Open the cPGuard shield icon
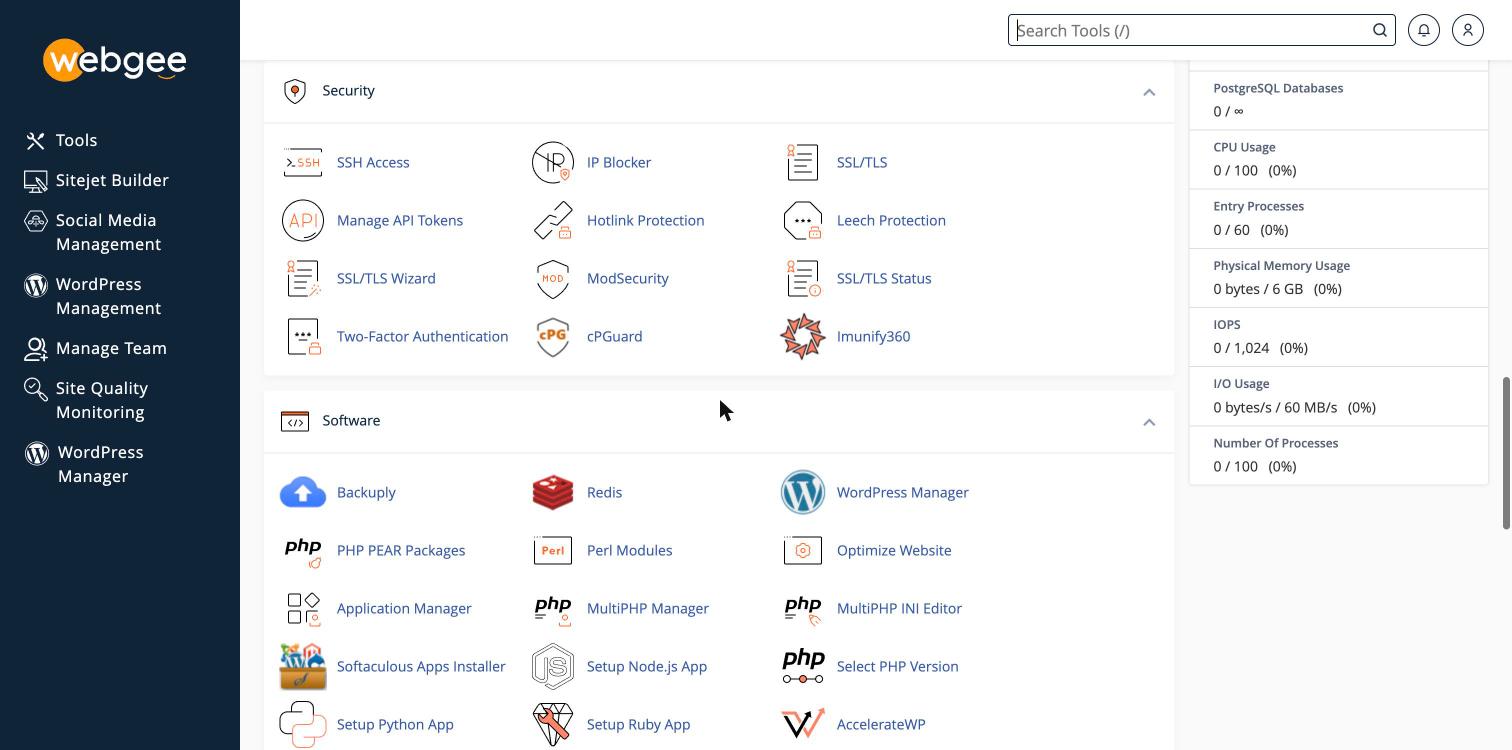The image size is (1512, 750). point(553,336)
